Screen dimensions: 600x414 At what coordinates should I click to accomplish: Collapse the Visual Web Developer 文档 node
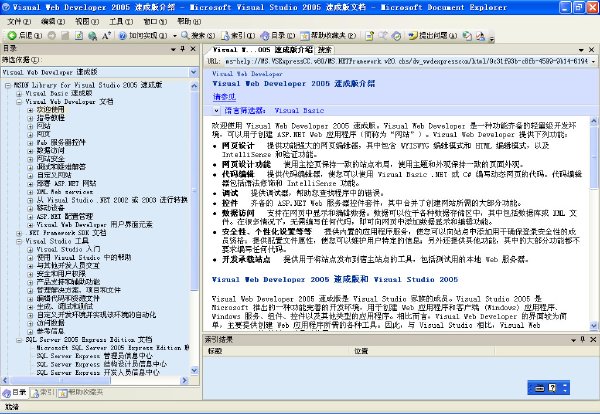point(19,102)
